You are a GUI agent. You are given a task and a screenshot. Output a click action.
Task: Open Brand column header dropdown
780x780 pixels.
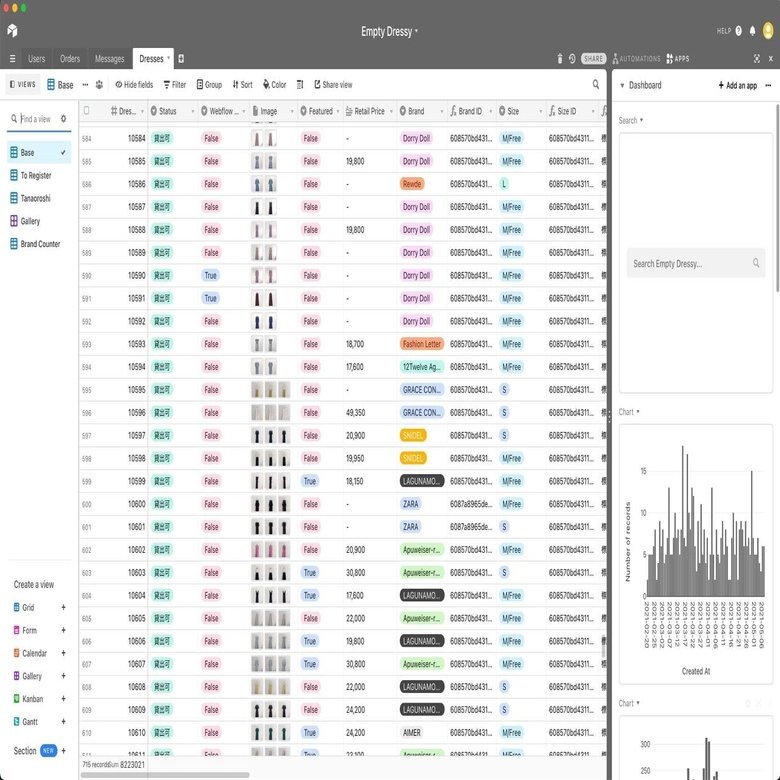pyautogui.click(x=442, y=111)
